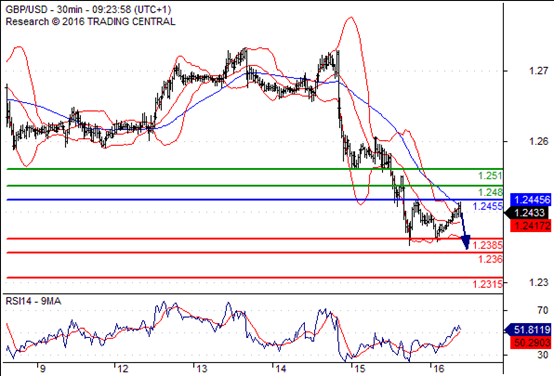Click the GBP/USD 30min chart title
The image size is (554, 376).
coord(88,10)
